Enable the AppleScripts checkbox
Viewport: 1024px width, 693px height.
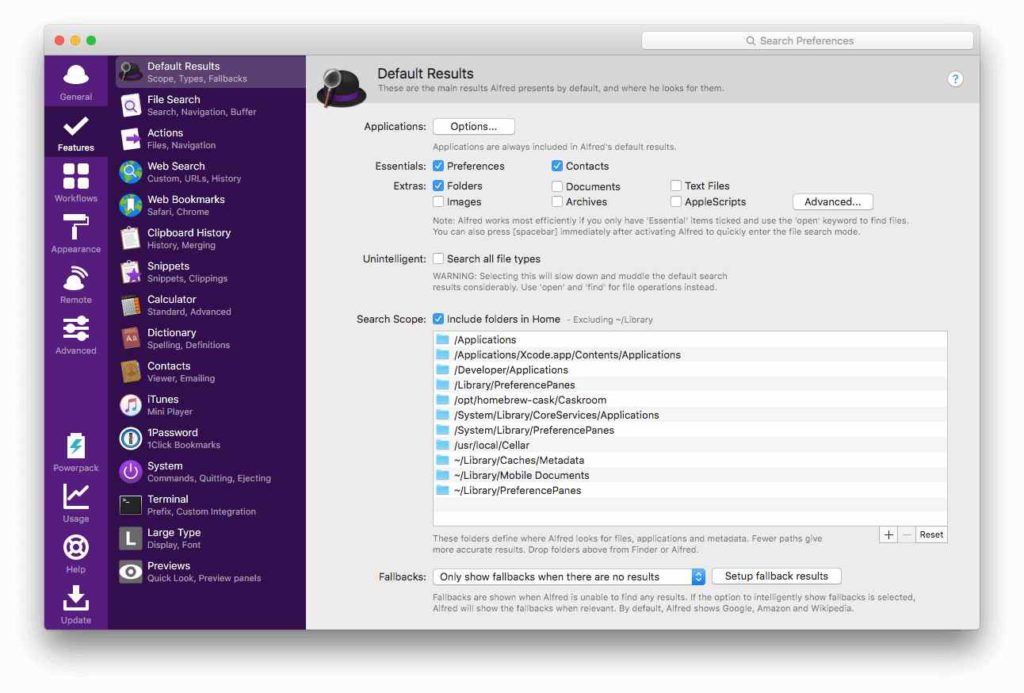tap(676, 202)
